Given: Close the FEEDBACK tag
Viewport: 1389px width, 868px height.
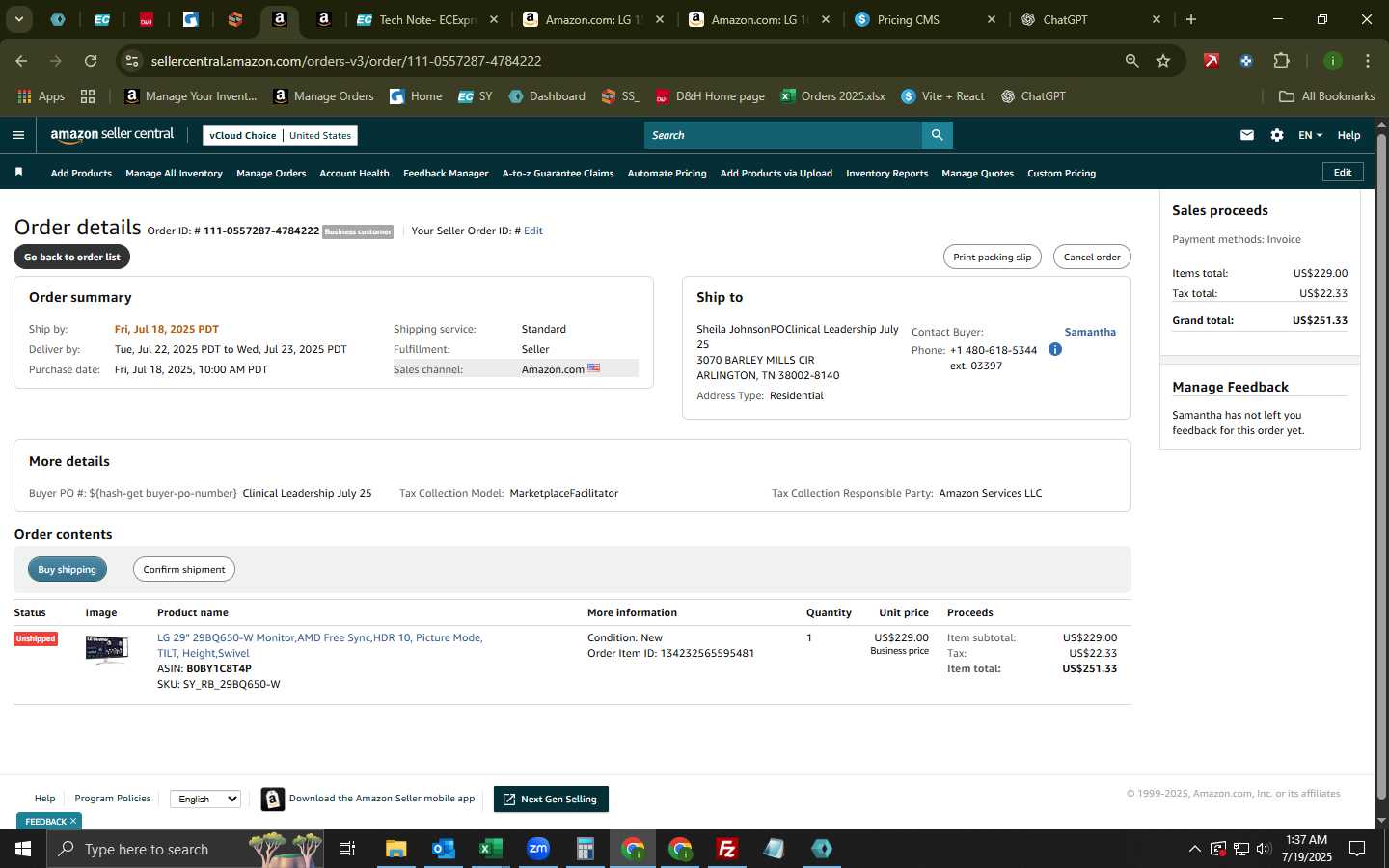Looking at the screenshot, I should (x=73, y=821).
